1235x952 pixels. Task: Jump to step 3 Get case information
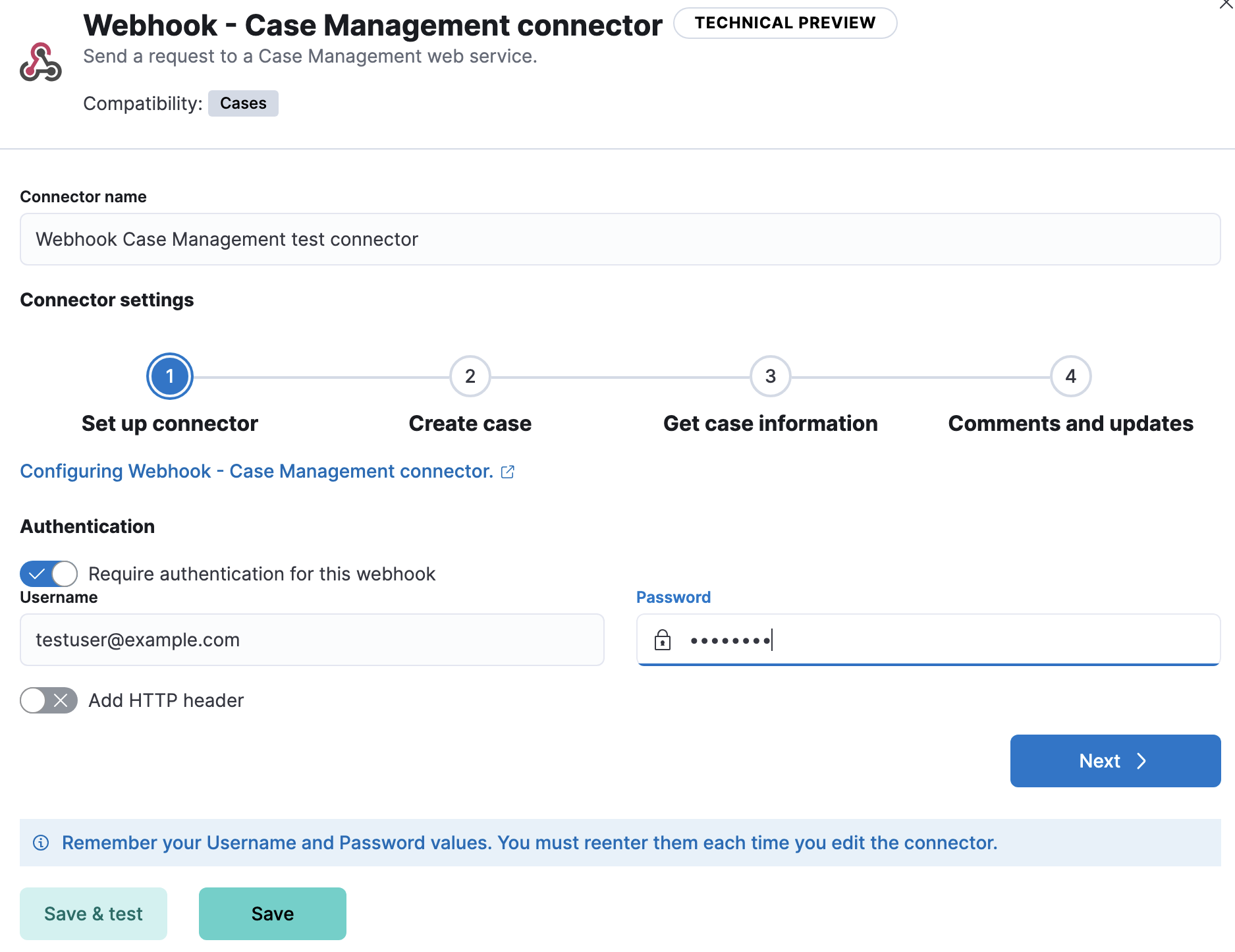pos(769,376)
